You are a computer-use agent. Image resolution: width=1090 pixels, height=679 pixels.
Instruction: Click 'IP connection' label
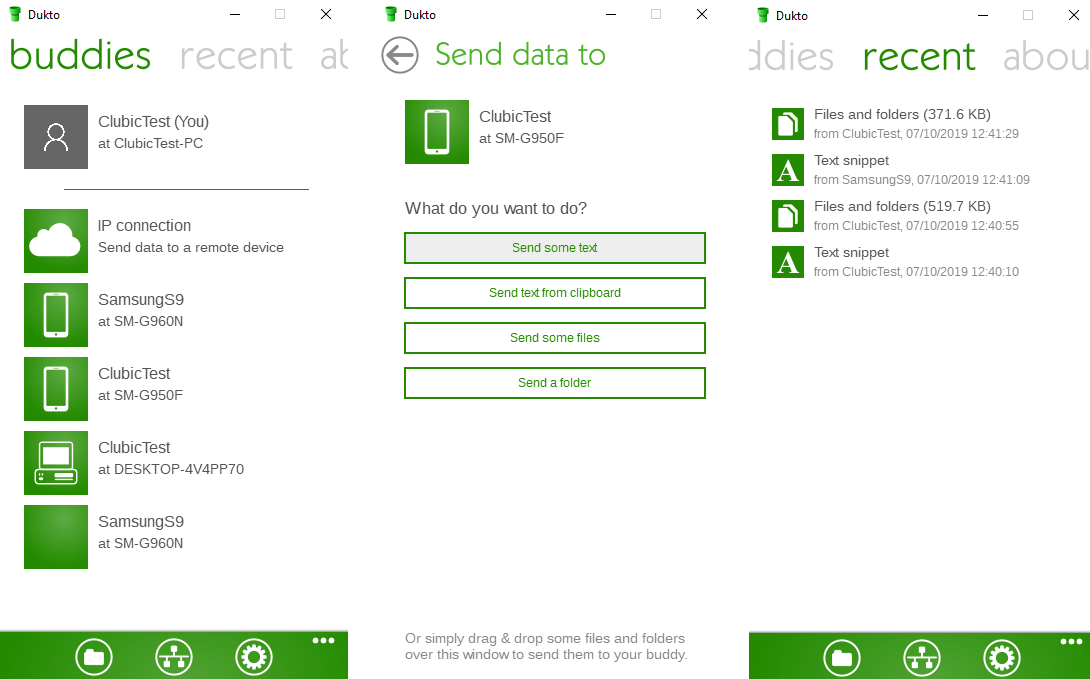[x=145, y=226]
